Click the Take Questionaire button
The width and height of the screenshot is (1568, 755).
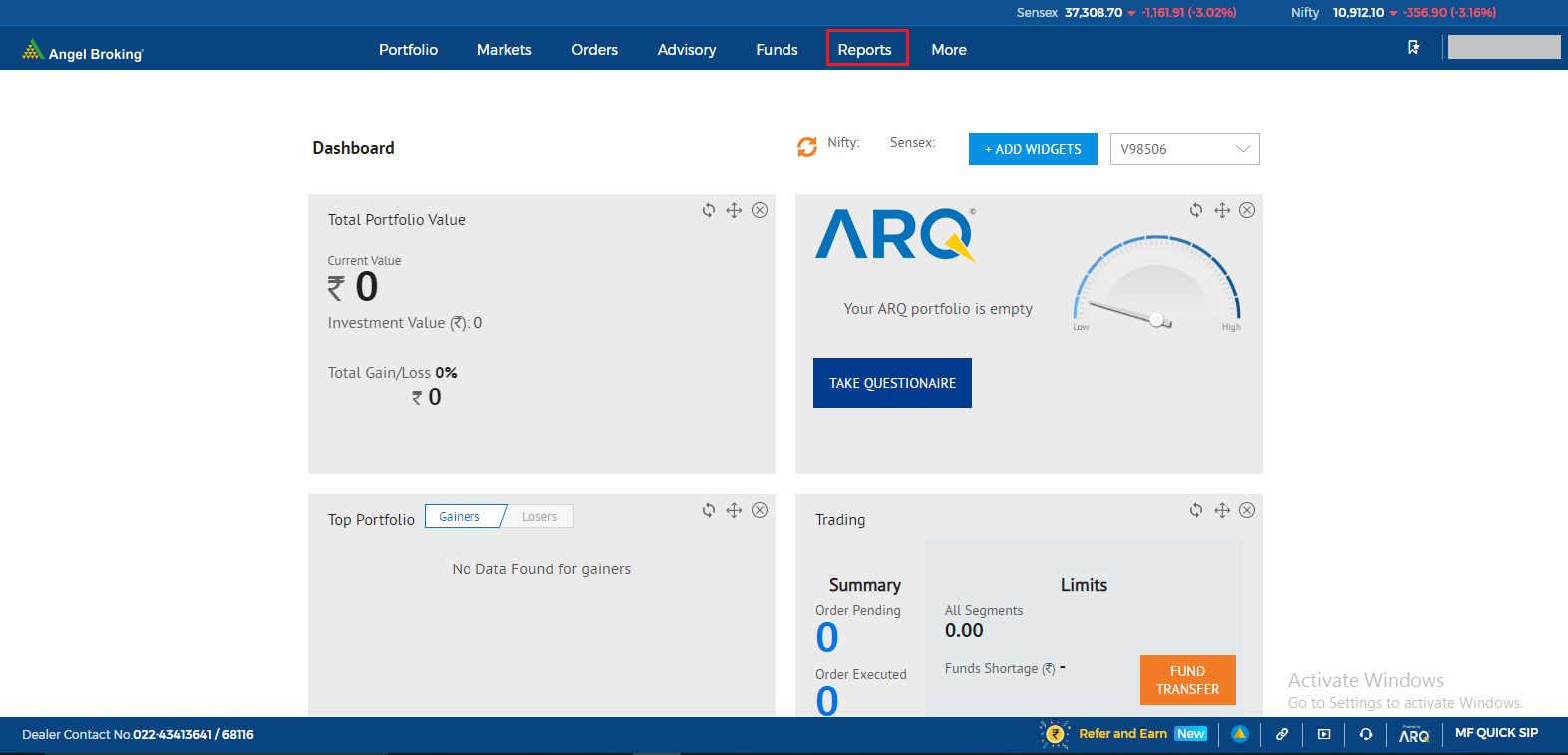coord(892,383)
